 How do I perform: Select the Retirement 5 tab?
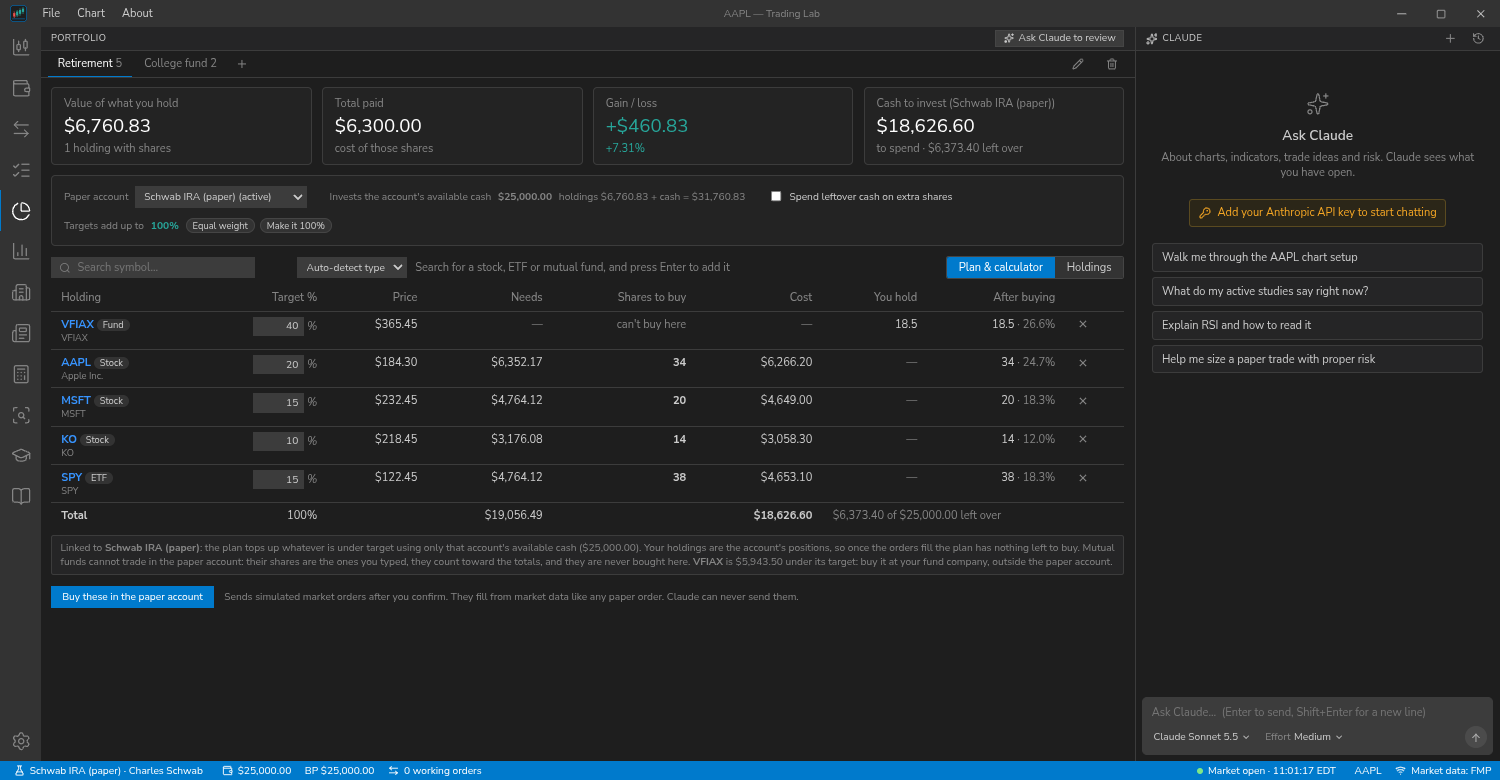[90, 64]
